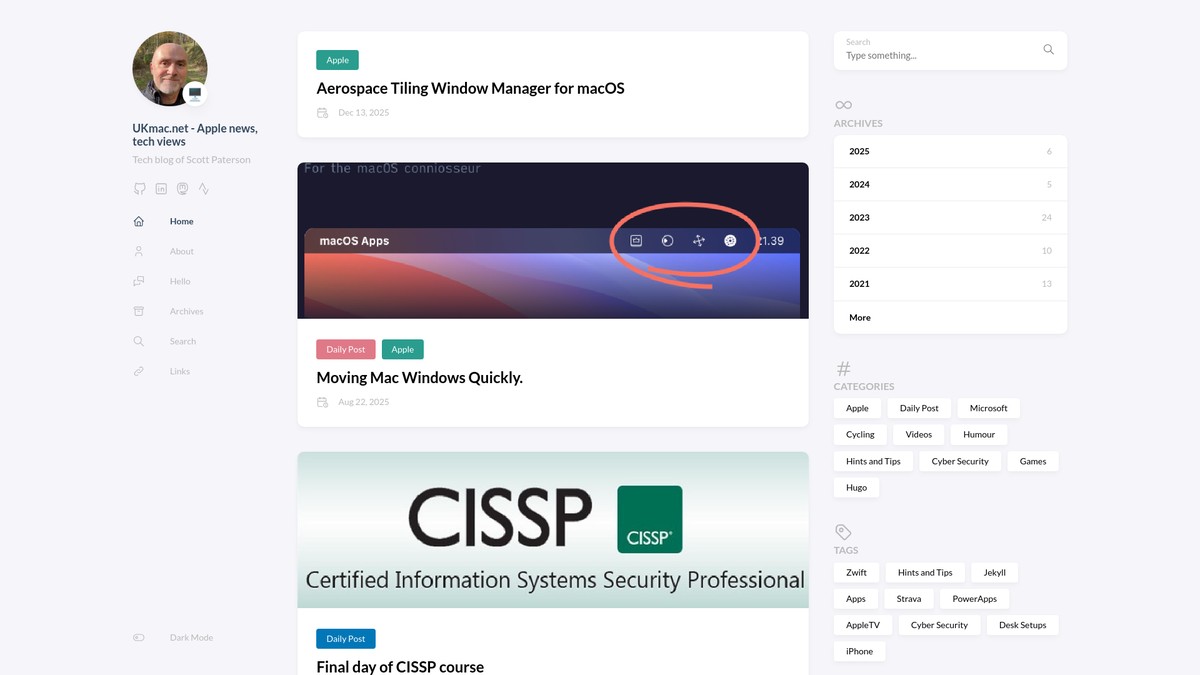This screenshot has width=1200, height=675.
Task: Select the Jekyll tag
Action: tap(994, 572)
